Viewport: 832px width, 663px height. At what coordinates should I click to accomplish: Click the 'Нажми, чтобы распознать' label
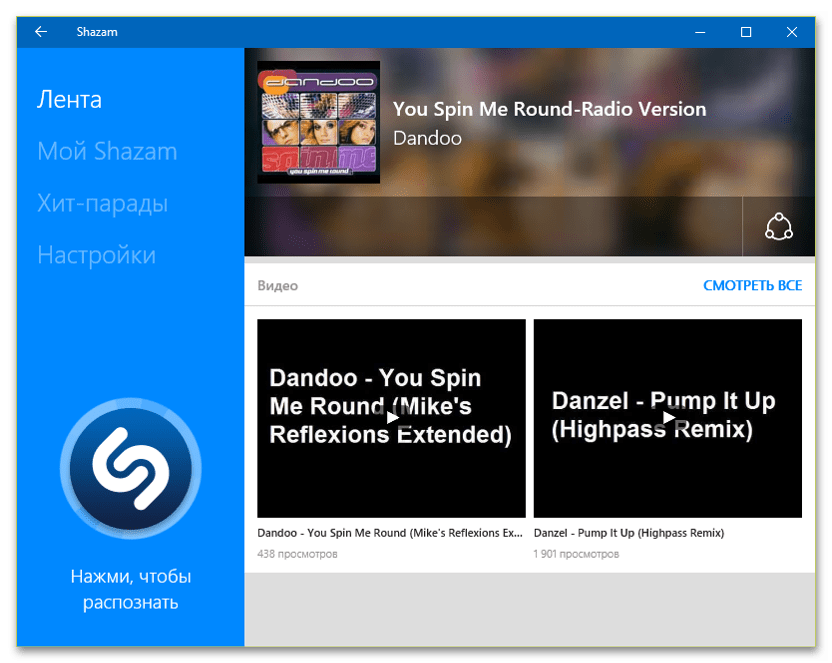[130, 589]
